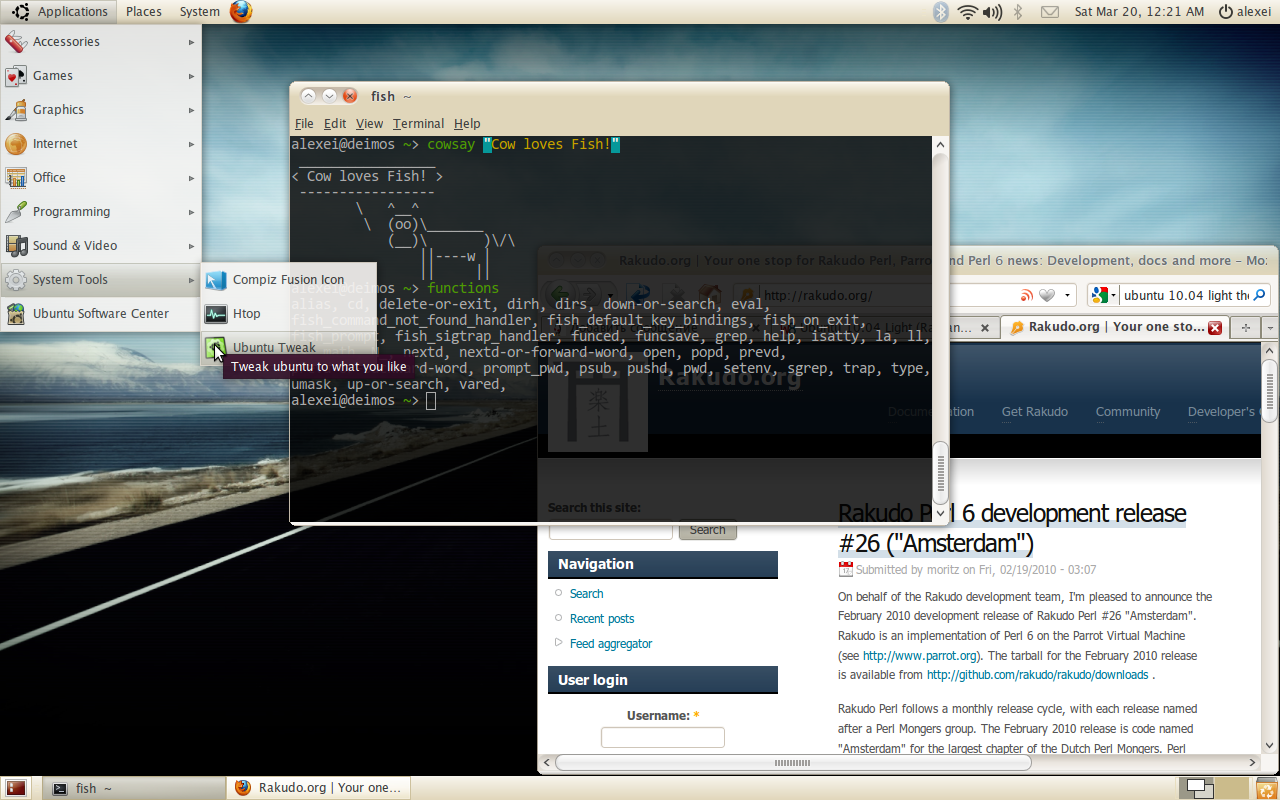The image size is (1280, 800).
Task: Click the Ubuntu logo in the top panel
Action: [x=20, y=12]
